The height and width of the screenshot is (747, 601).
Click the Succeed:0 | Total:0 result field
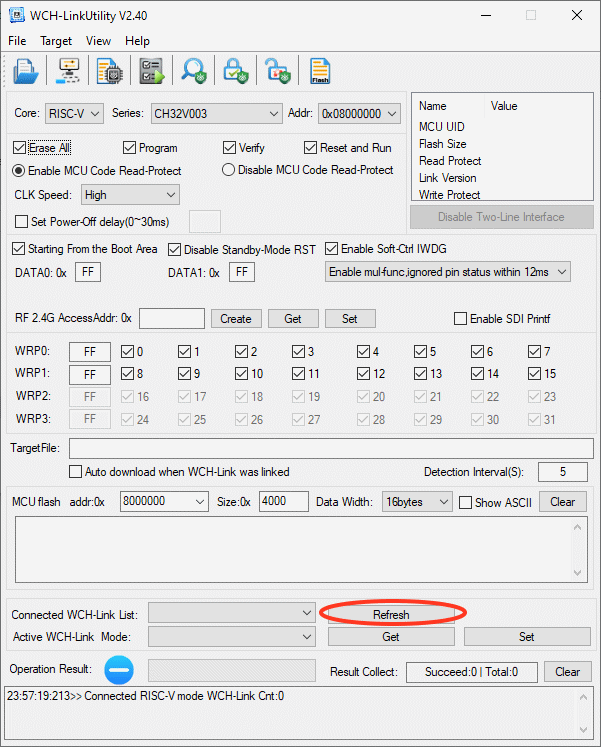pyautogui.click(x=472, y=672)
